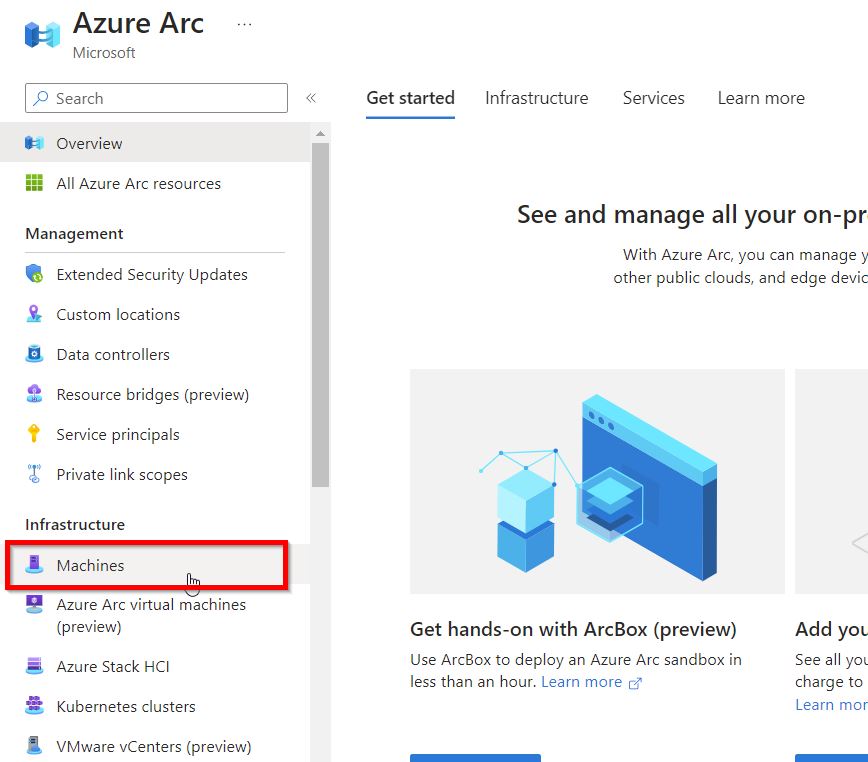Open Extended Security Updates
Viewport: 868px width, 762px height.
coord(155,274)
